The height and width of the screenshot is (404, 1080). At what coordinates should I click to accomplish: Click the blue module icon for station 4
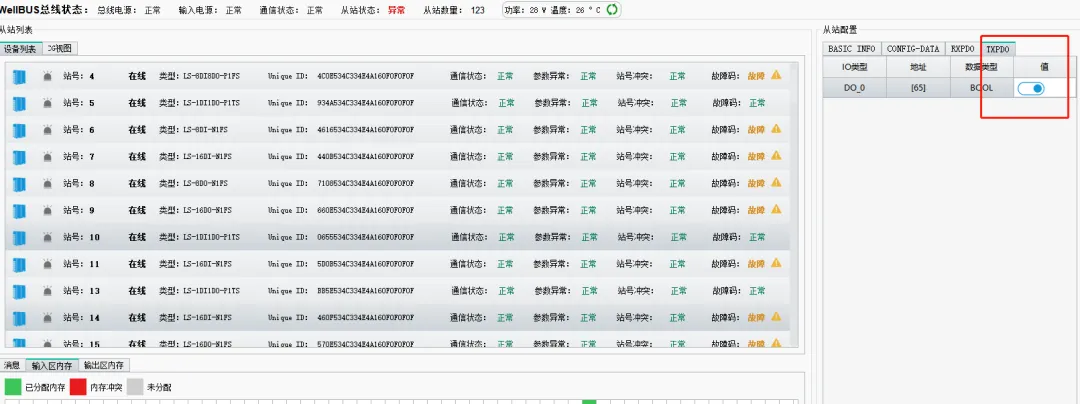click(x=18, y=76)
